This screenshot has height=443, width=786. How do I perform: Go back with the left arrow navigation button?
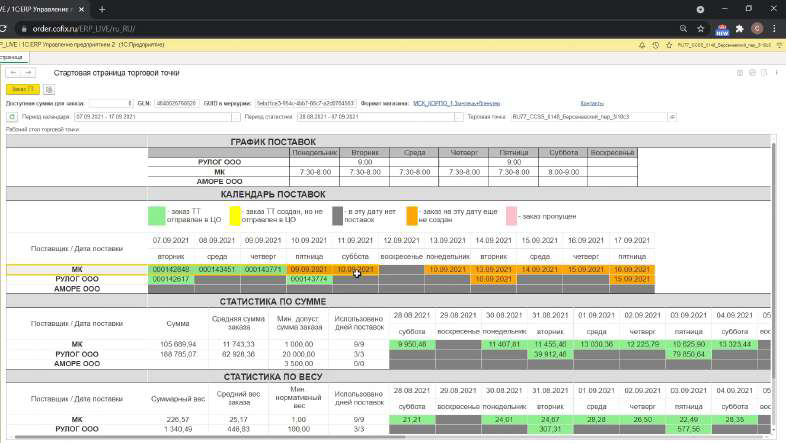tap(14, 73)
